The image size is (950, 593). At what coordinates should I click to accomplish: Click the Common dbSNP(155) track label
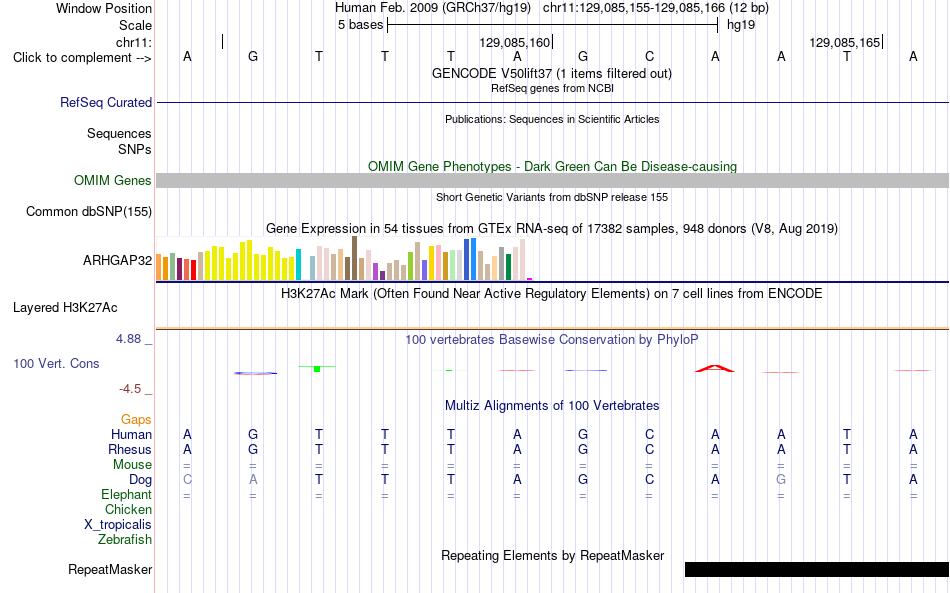[x=88, y=211]
